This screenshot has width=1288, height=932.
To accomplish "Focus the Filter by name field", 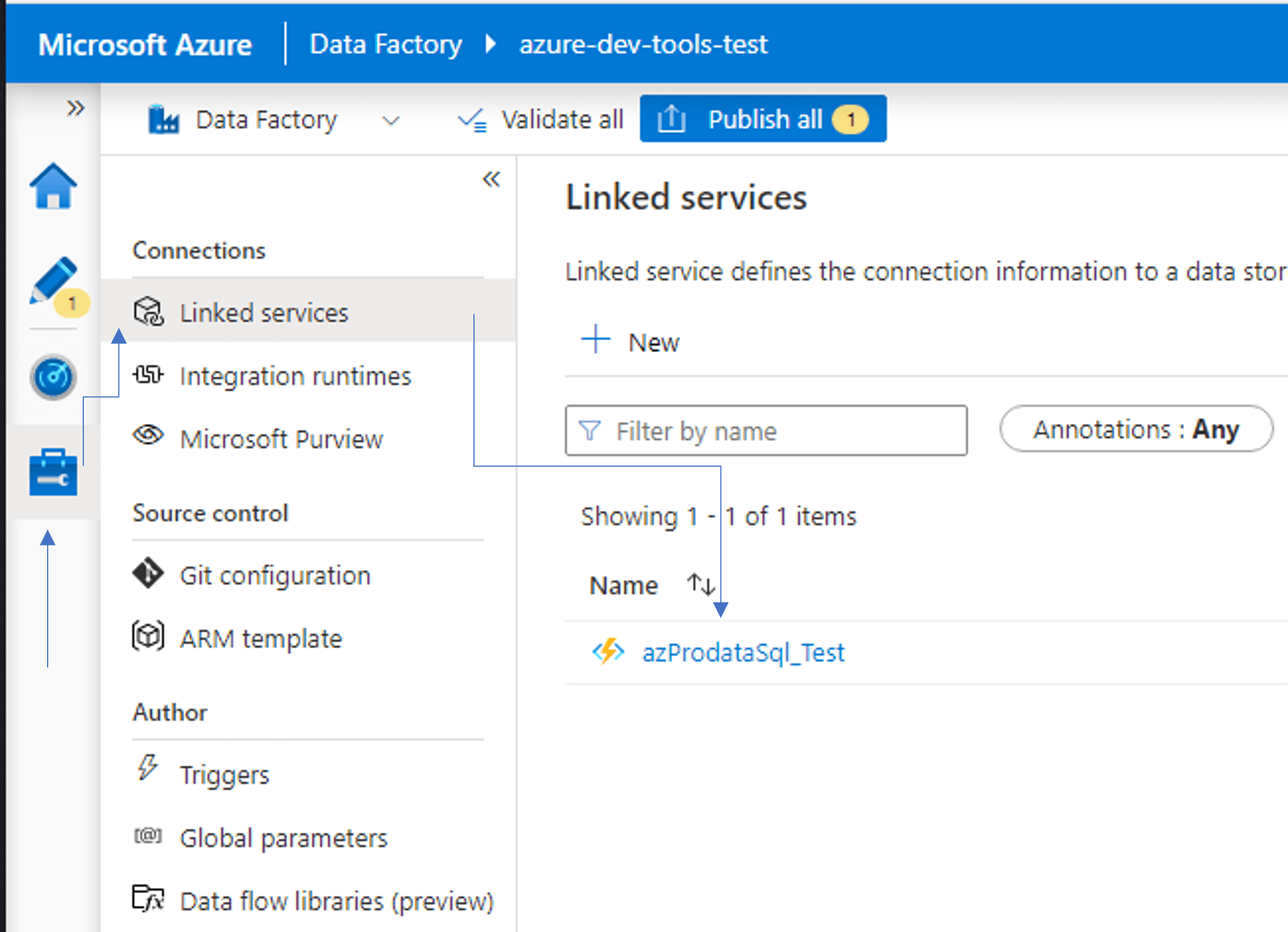I will pos(766,431).
